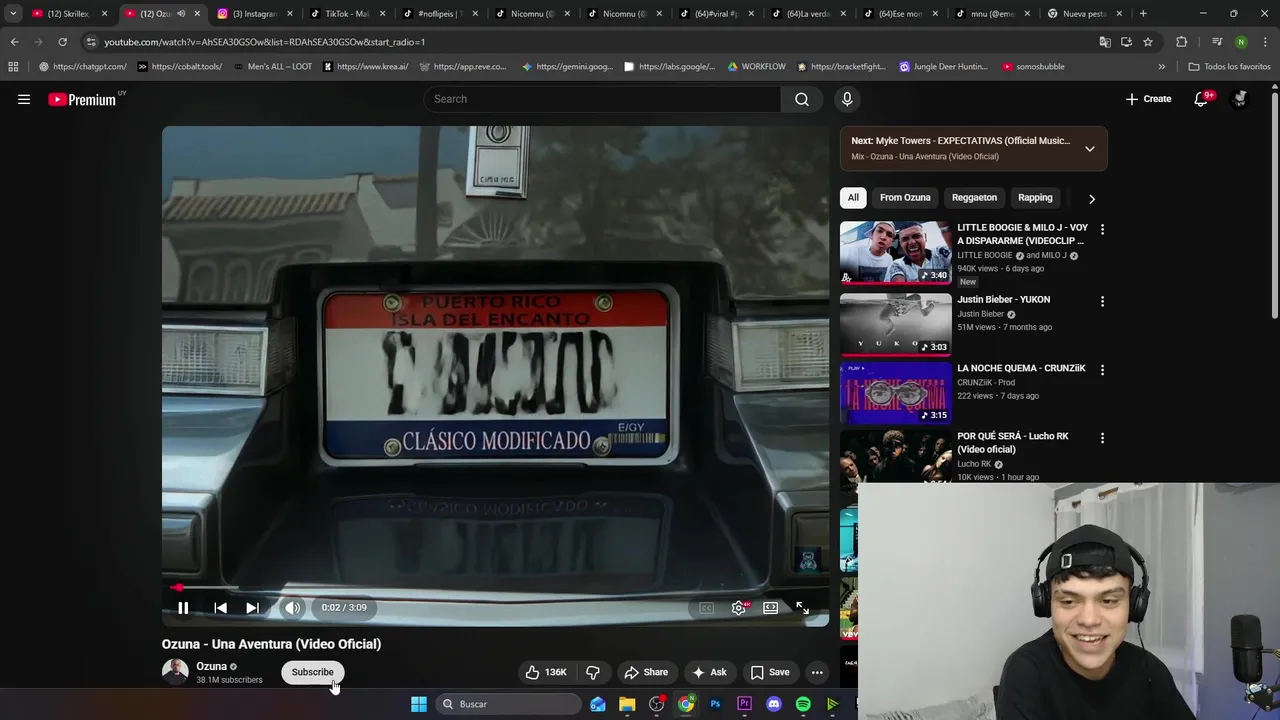This screenshot has width=1280, height=720.
Task: Open more actions three-dot menu under video
Action: pos(817,672)
